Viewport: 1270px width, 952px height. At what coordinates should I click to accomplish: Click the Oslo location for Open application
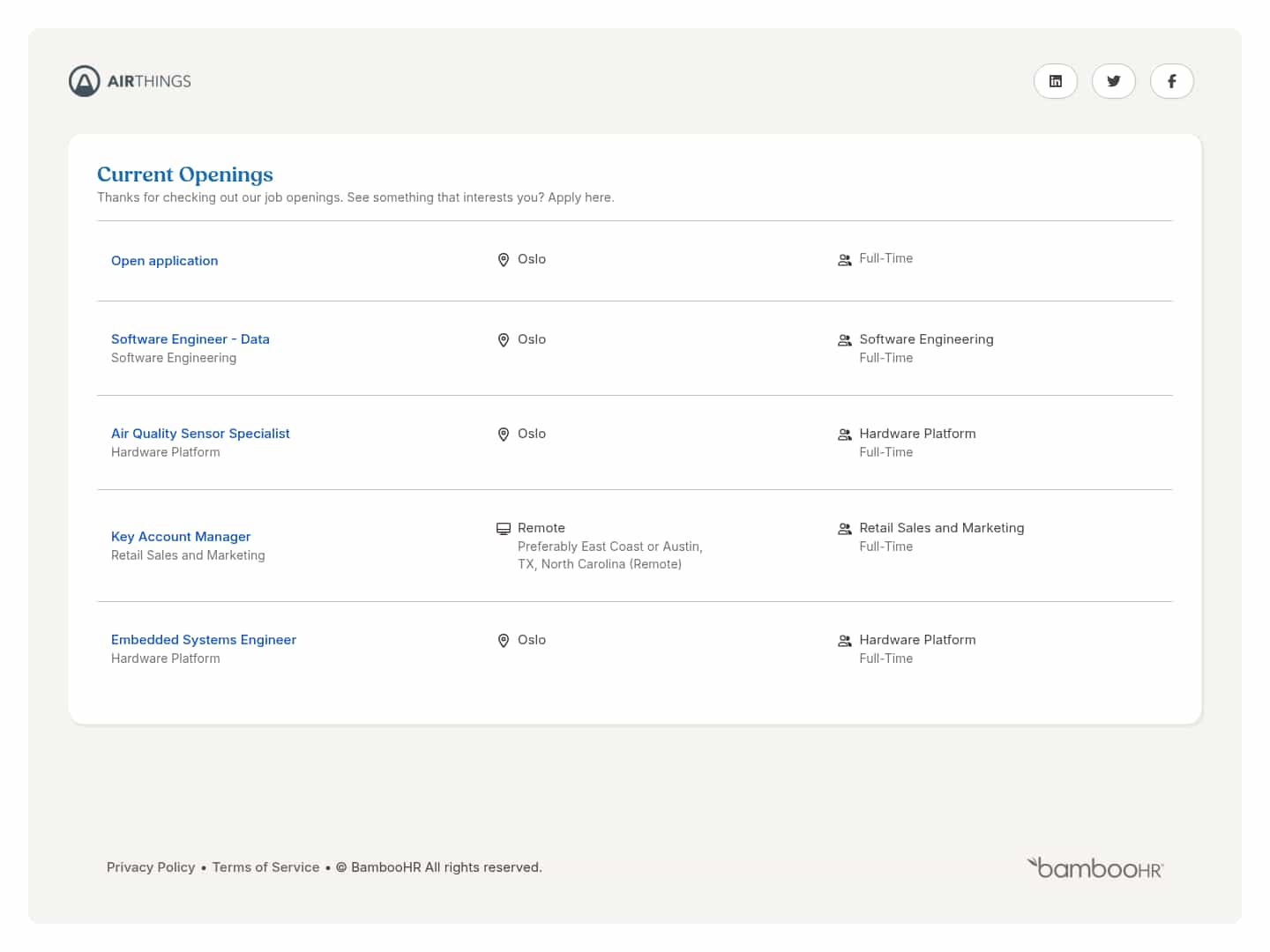[532, 259]
